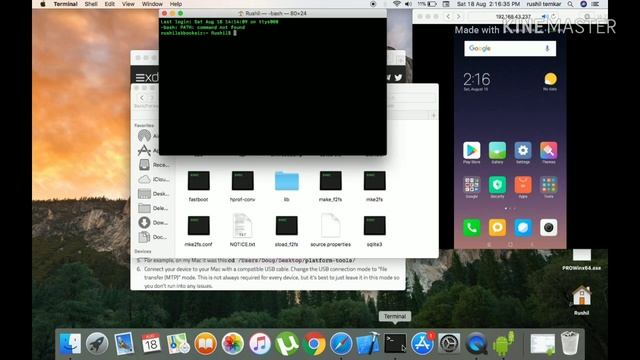Screen dimensions: 640x360
Task: Launch iTunes from the Dock
Action: click(260, 344)
